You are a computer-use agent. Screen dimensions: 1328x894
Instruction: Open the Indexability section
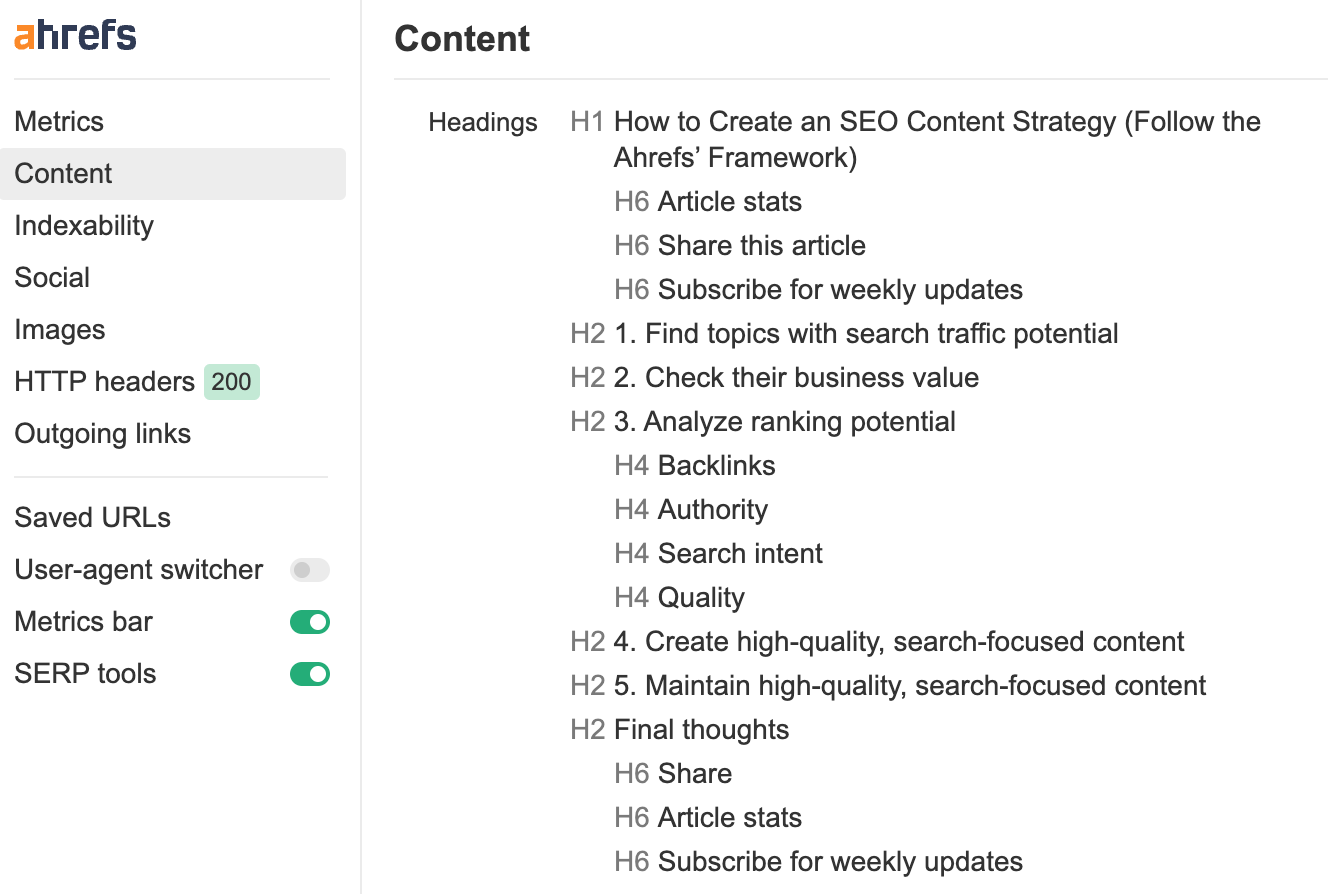[84, 226]
